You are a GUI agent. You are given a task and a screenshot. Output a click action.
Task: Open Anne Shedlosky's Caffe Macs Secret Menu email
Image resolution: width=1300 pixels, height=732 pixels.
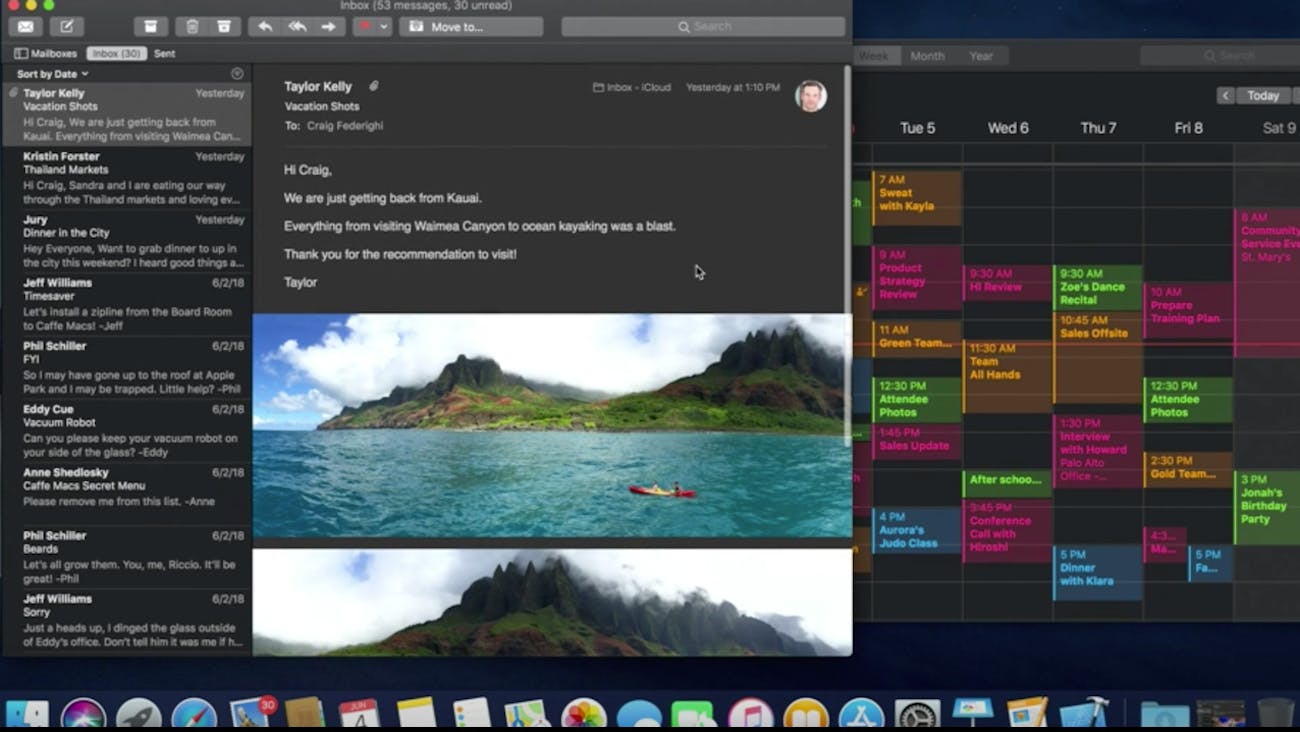point(127,493)
